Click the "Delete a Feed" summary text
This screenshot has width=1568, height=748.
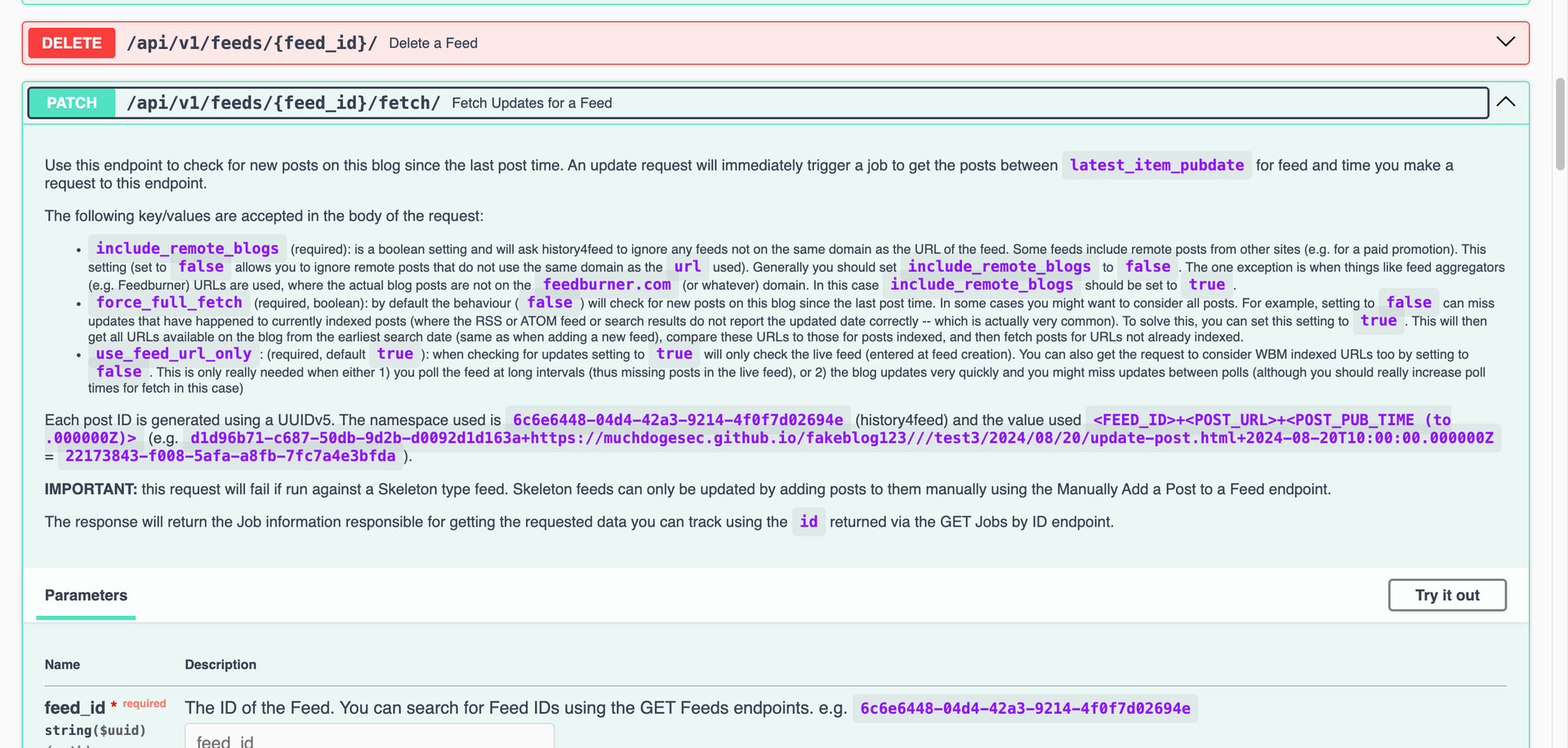point(433,43)
